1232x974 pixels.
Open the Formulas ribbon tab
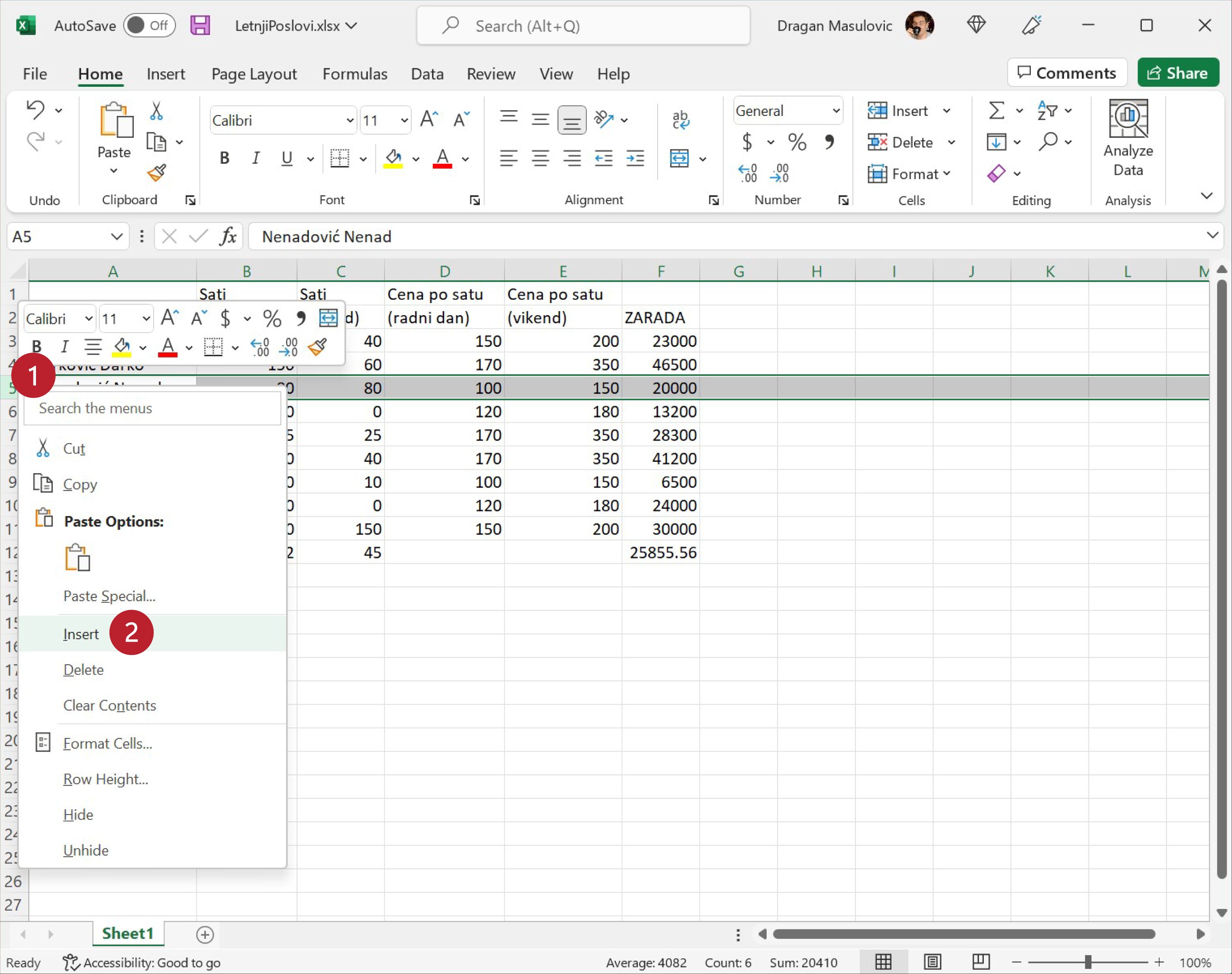[354, 74]
